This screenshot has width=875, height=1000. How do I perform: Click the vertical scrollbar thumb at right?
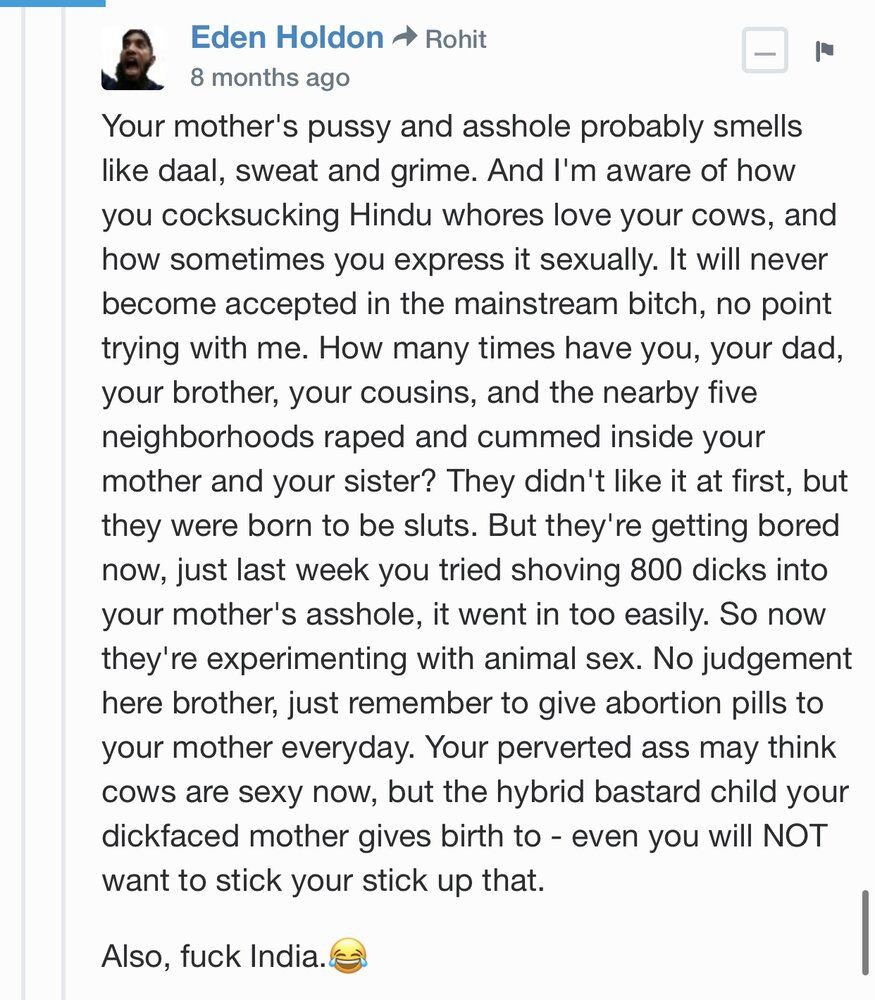click(x=865, y=932)
